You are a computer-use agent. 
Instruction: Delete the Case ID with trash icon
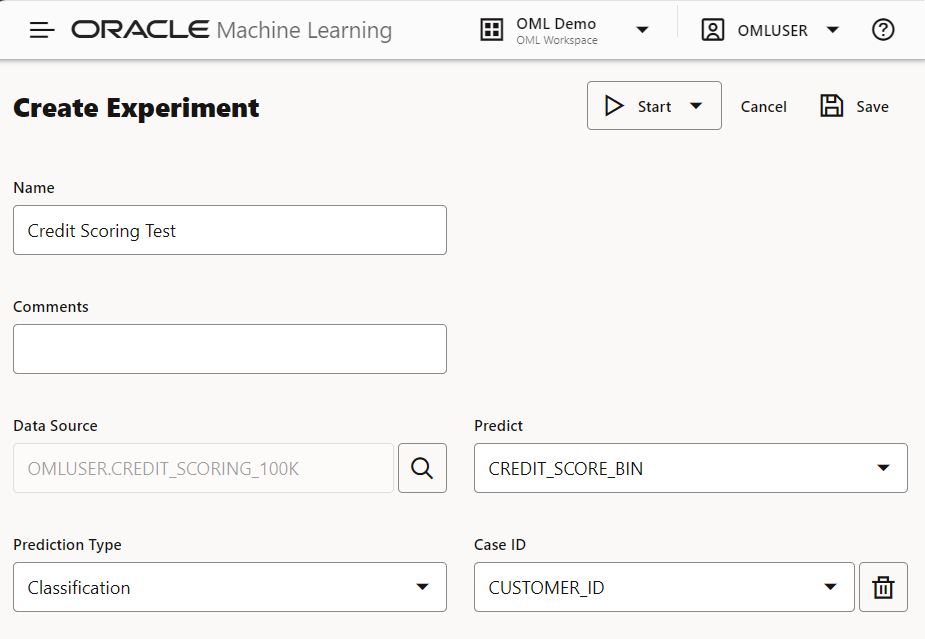(x=883, y=587)
